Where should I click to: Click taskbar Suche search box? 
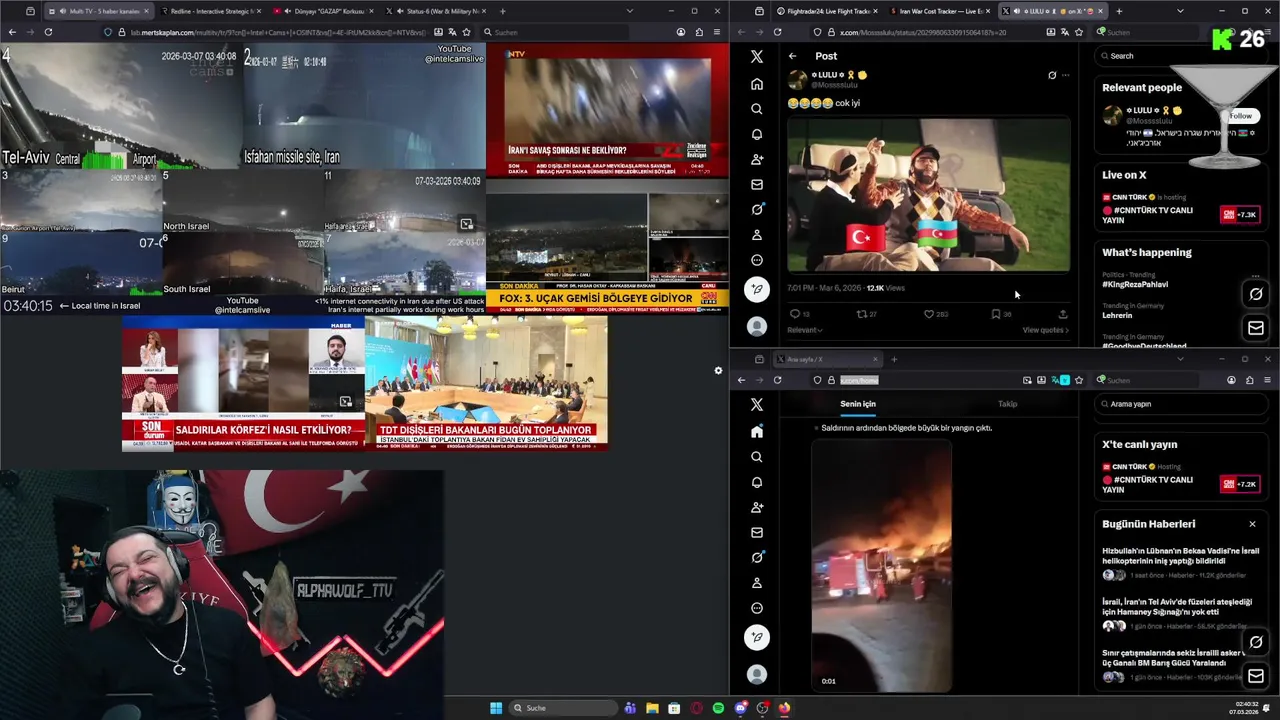coord(561,708)
